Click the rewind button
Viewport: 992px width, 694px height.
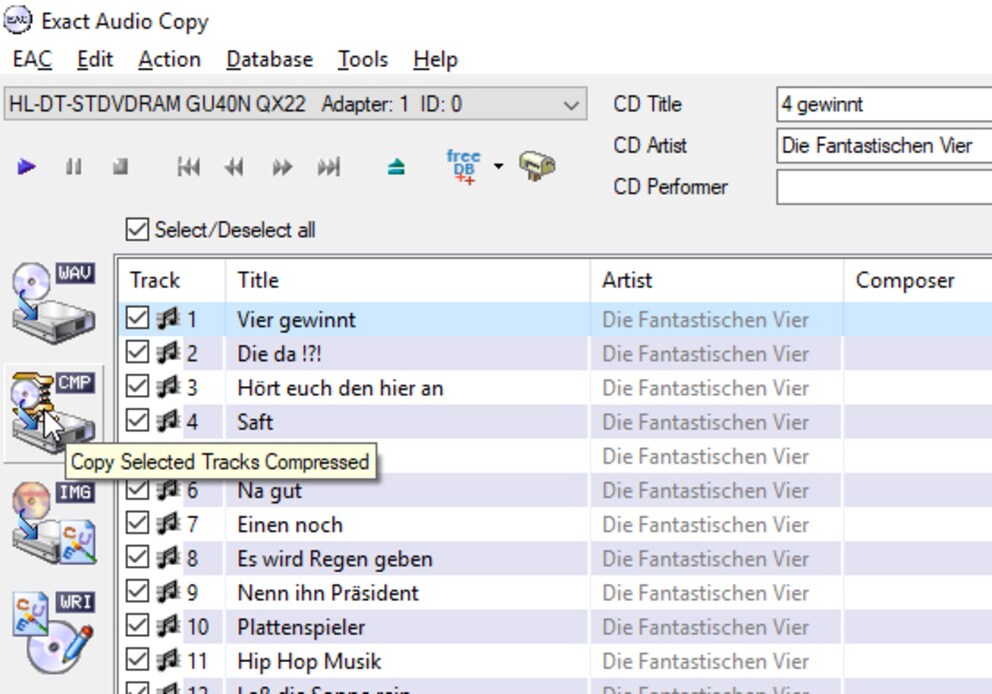coord(234,167)
